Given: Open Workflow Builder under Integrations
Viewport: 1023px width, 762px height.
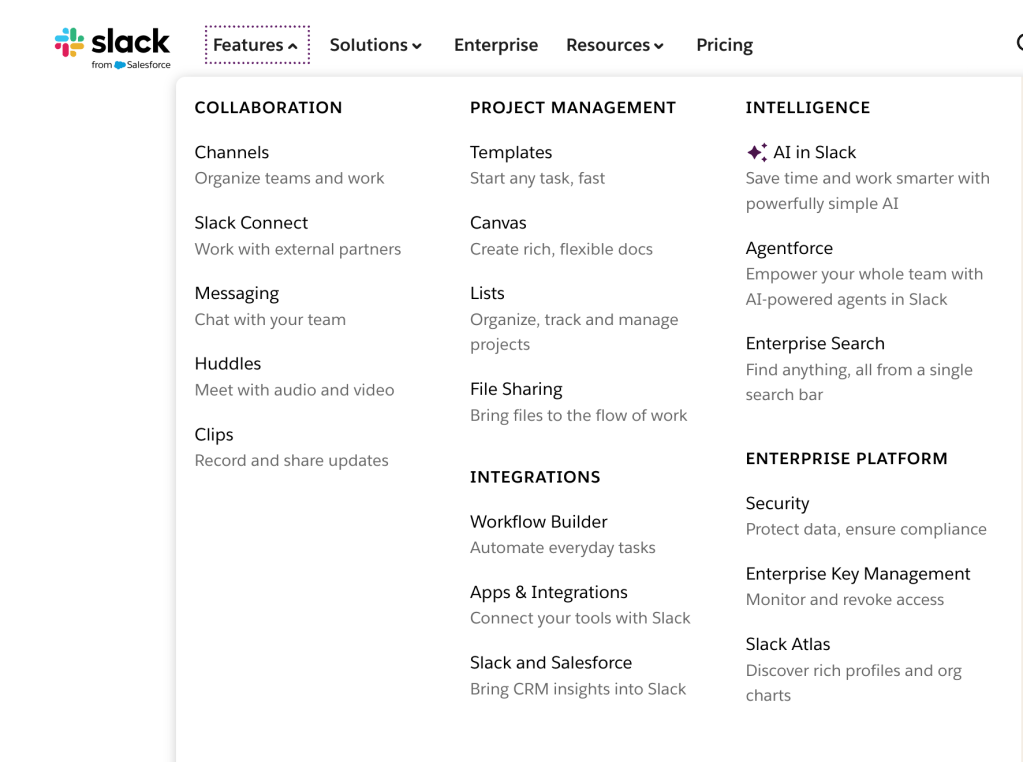Looking at the screenshot, I should click(x=539, y=522).
